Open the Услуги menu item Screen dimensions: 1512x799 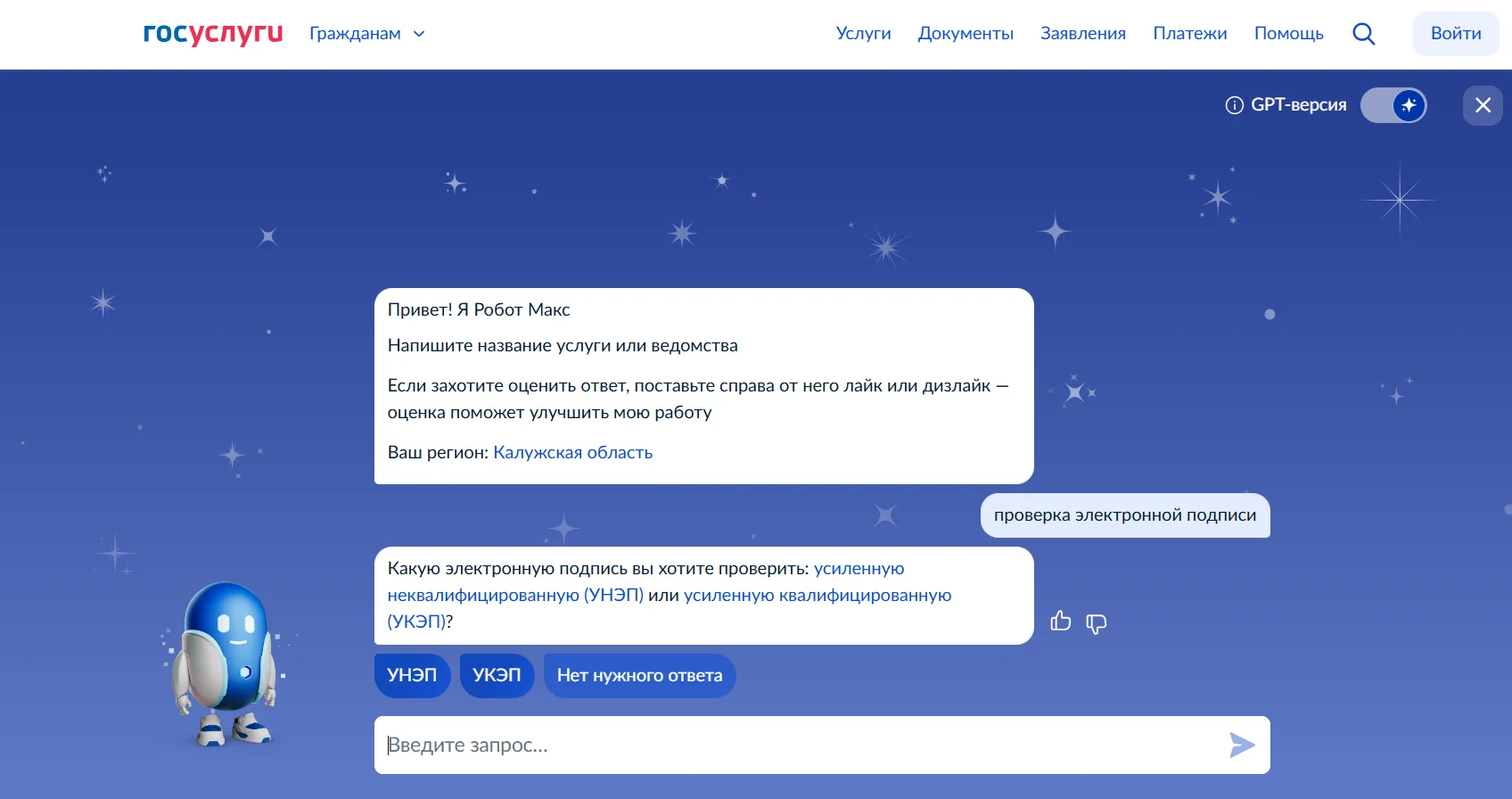coord(863,34)
